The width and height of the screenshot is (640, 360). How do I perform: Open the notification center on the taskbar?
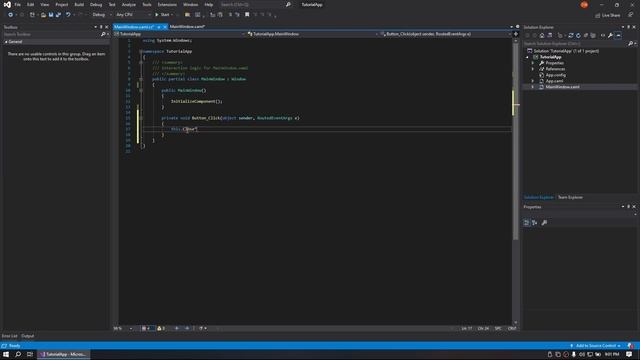coord(629,354)
